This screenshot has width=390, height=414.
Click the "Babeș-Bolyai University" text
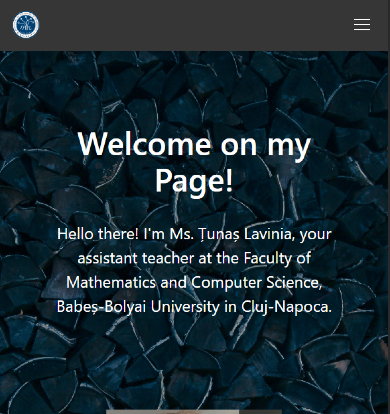tap(138, 307)
